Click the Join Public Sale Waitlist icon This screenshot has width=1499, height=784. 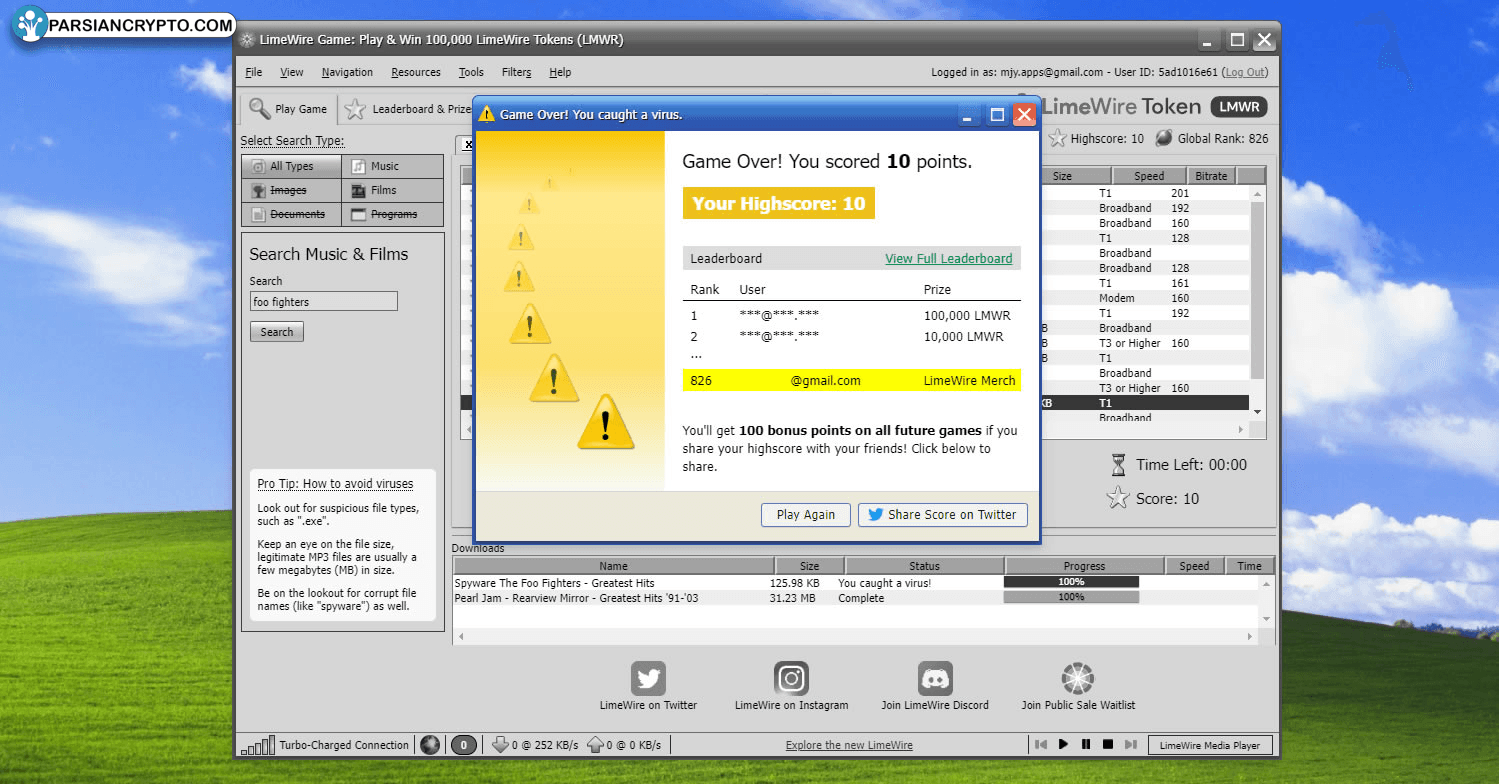tap(1078, 679)
